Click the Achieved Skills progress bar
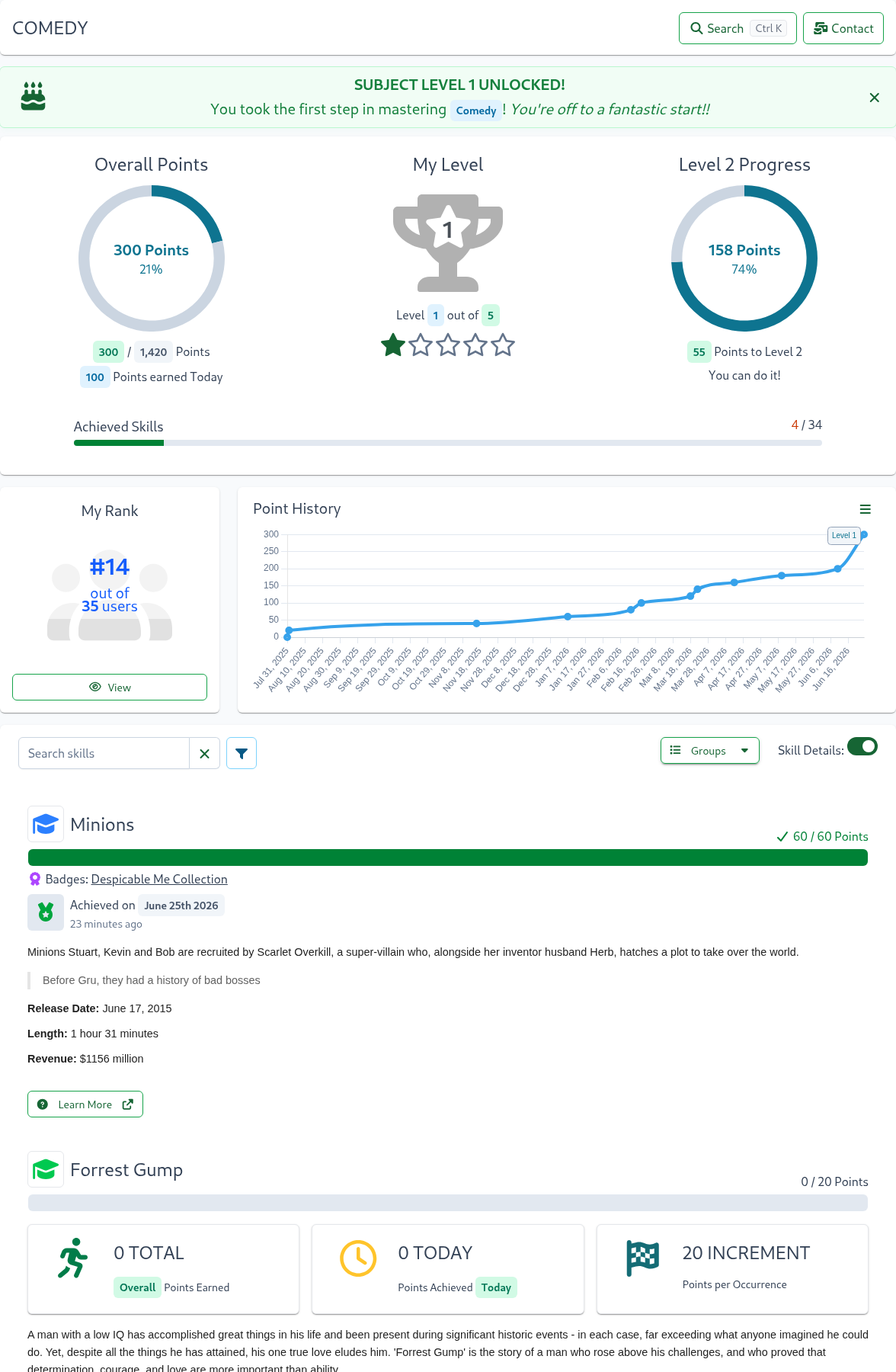Screen dimensions: 896x1372 (x=448, y=443)
